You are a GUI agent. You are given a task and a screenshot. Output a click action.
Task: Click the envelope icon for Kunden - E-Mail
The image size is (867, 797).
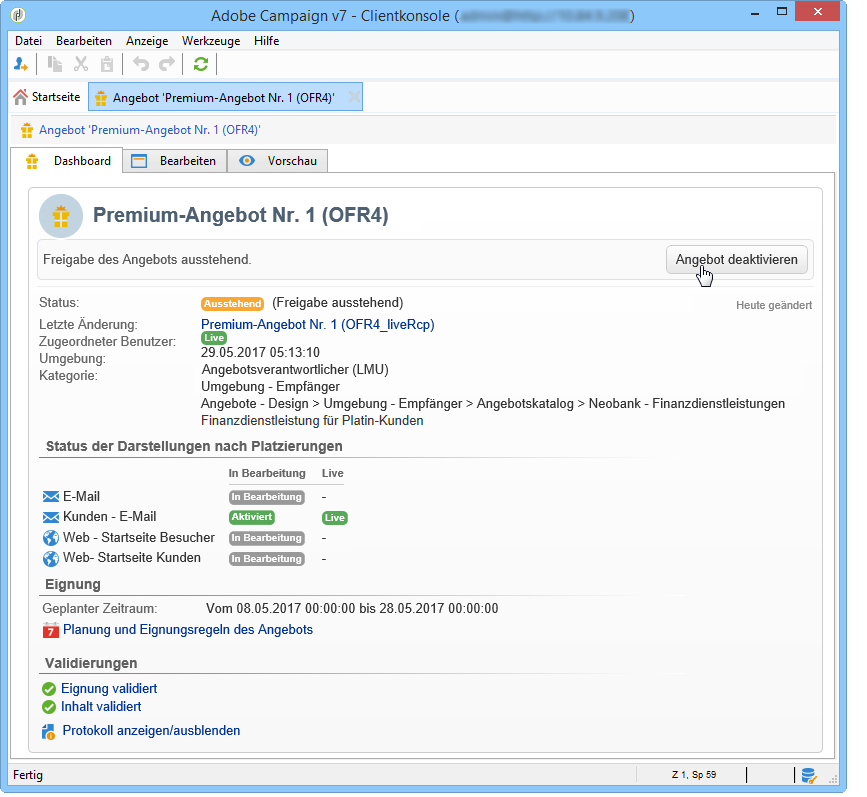point(51,517)
